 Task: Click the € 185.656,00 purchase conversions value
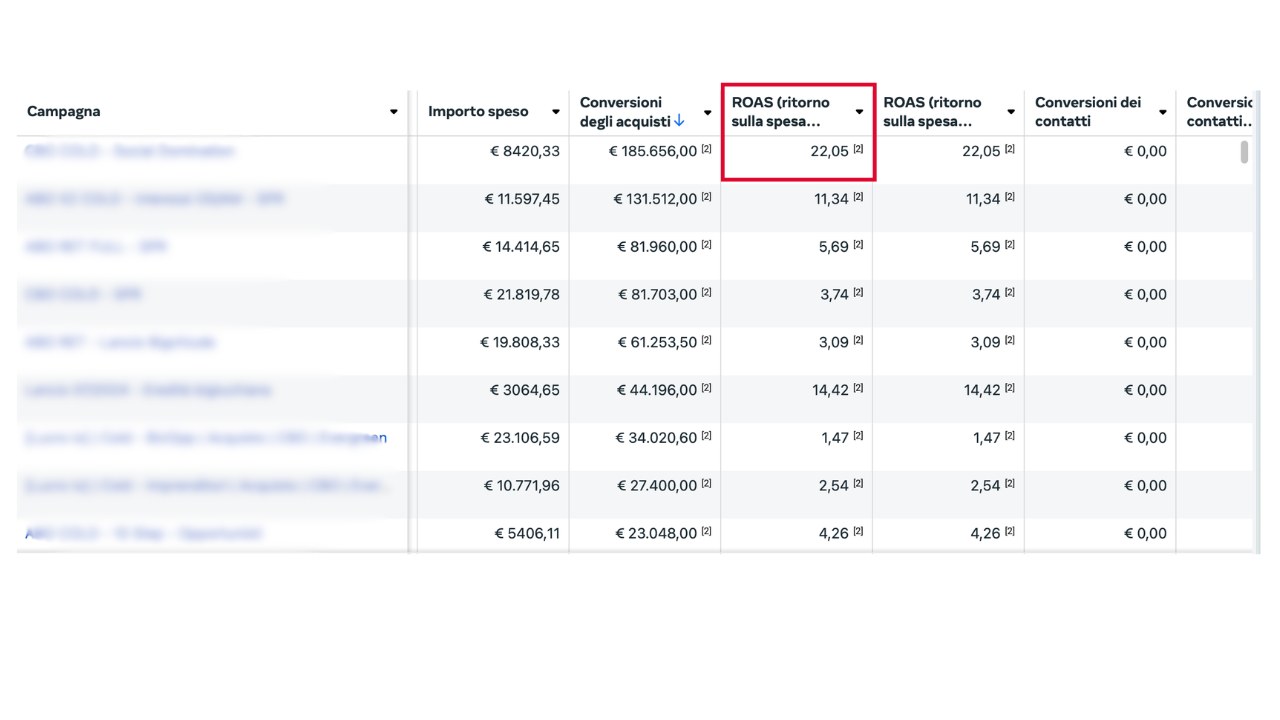pyautogui.click(x=652, y=151)
